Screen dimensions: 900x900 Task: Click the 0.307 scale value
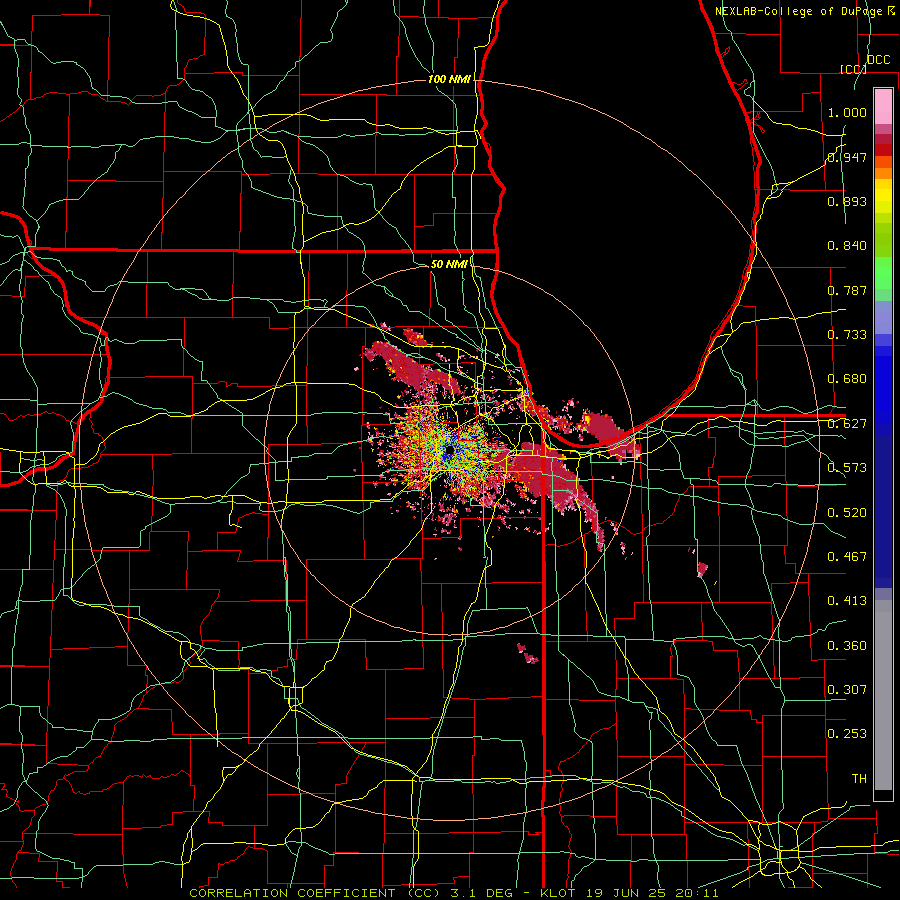[x=847, y=690]
